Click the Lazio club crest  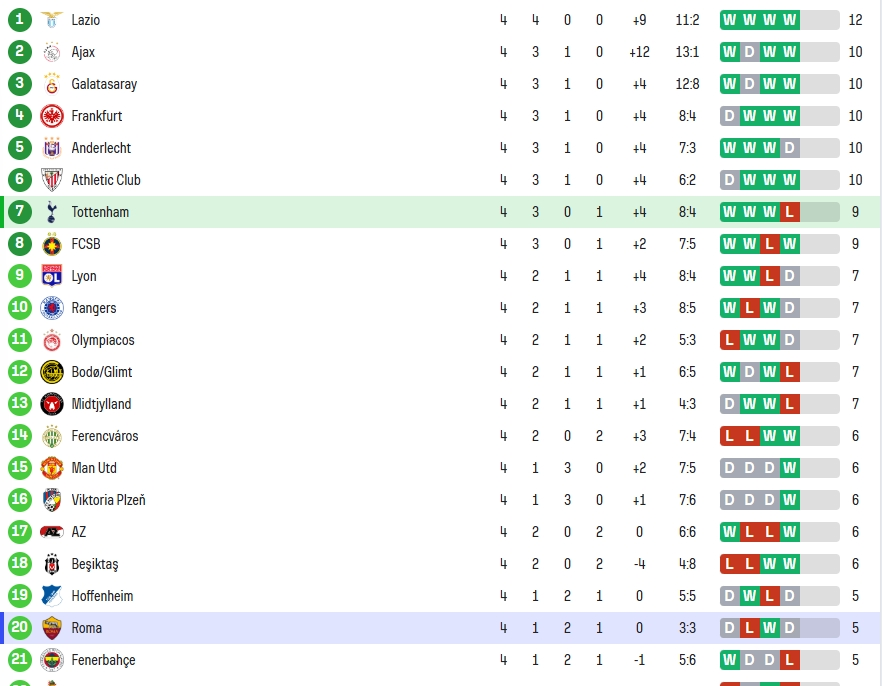tap(52, 20)
